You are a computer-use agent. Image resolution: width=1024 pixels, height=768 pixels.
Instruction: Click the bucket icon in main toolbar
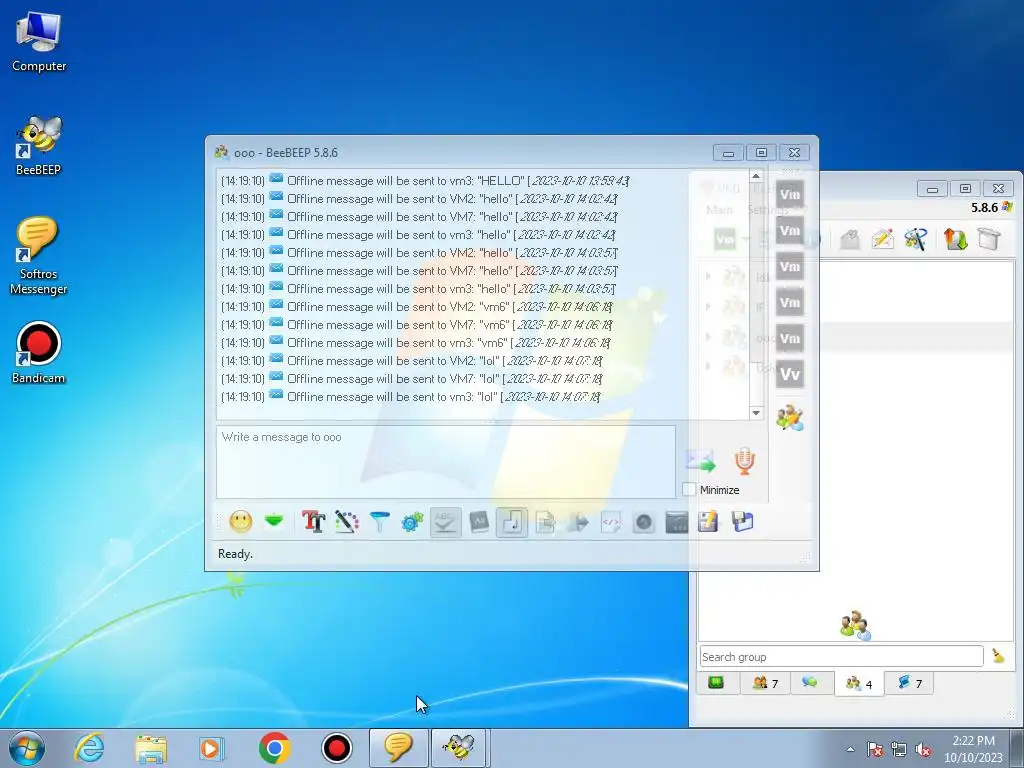989,239
